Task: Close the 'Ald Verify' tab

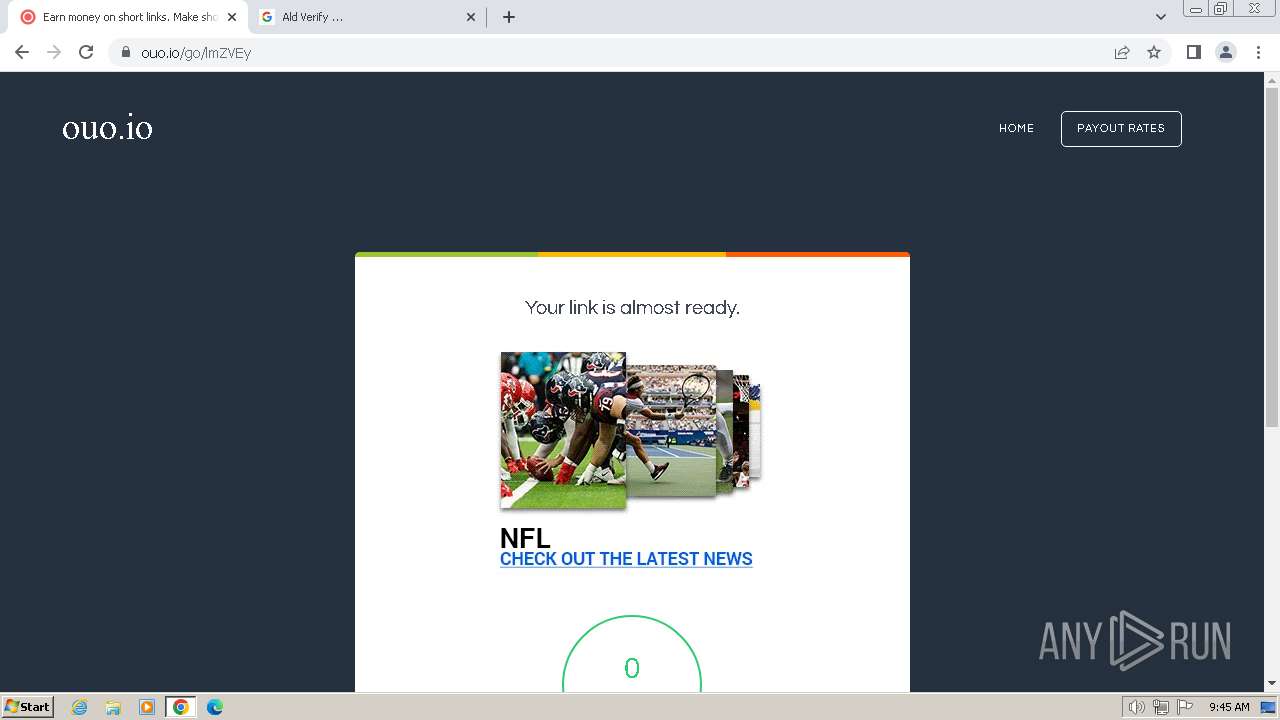Action: coord(471,17)
